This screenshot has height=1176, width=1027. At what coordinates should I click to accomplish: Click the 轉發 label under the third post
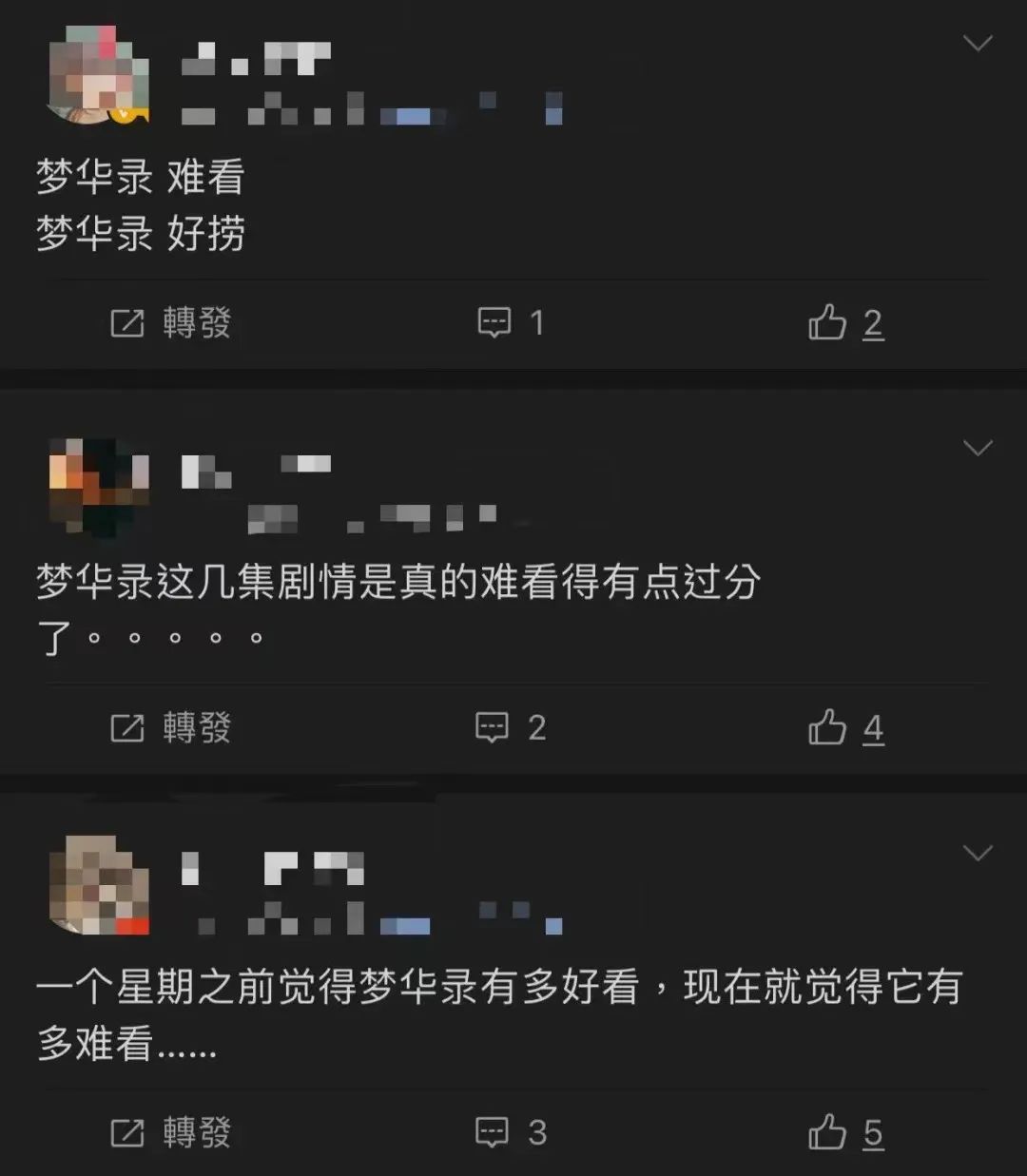pyautogui.click(x=197, y=1133)
